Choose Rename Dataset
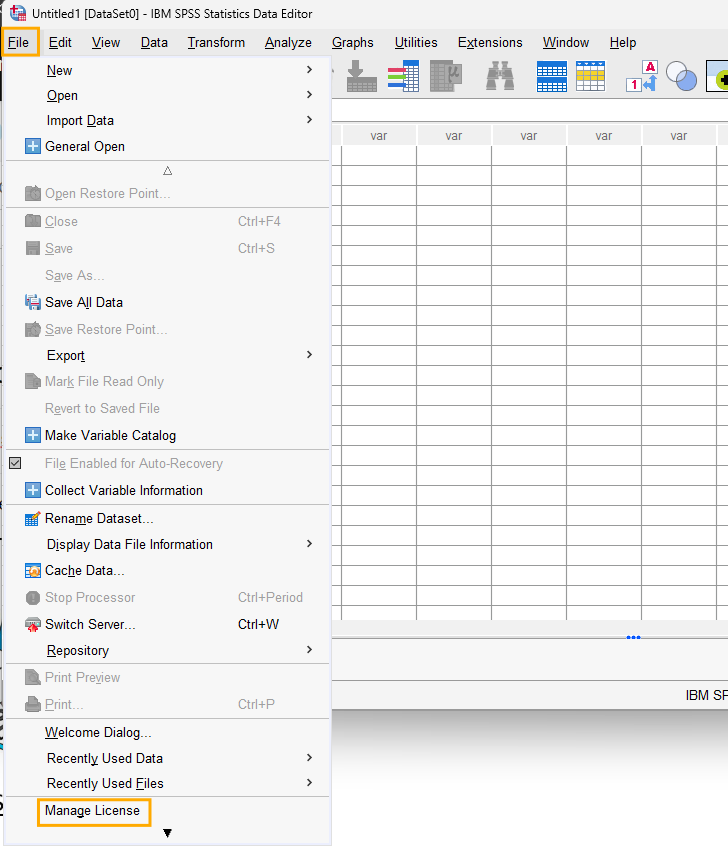Viewport: 728px width, 851px height. 168,518
